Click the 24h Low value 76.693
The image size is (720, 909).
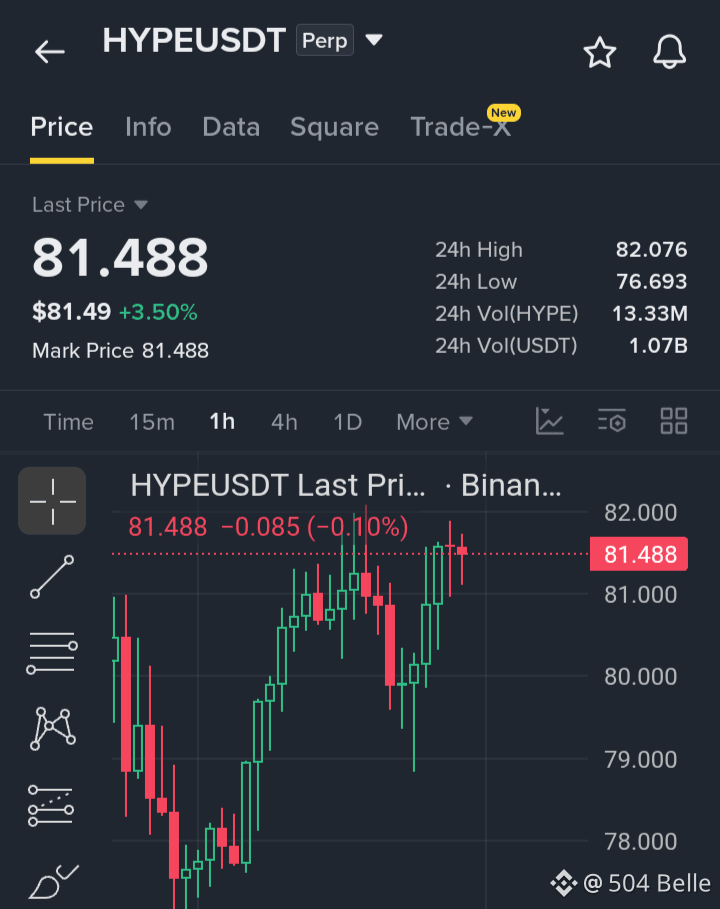pos(651,282)
